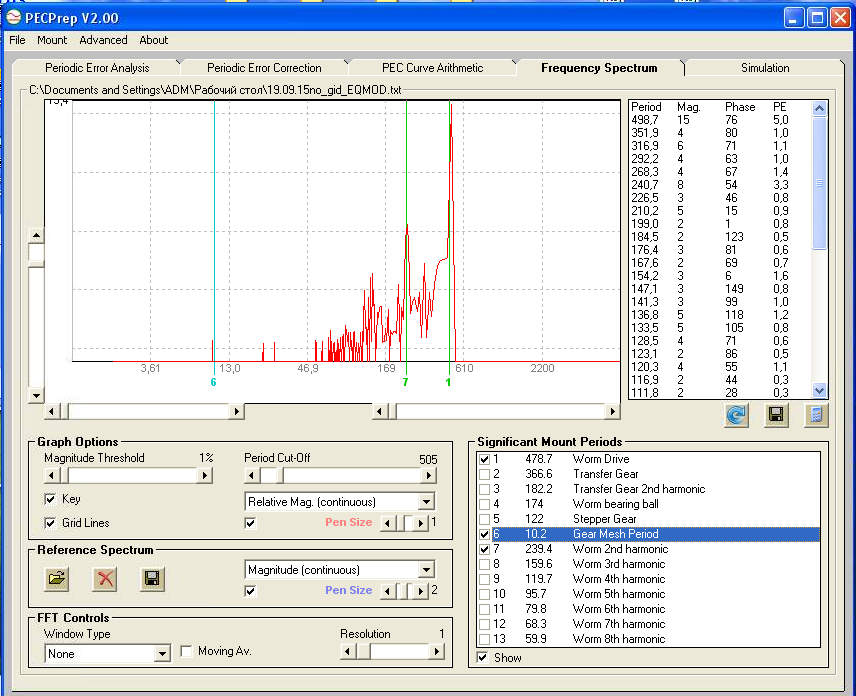Image resolution: width=856 pixels, height=696 pixels.
Task: Select the Transfer Gear 2nd harmonic row
Action: [649, 489]
